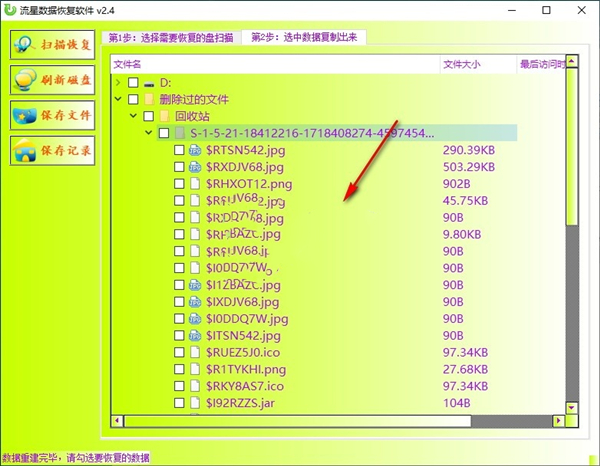
Task: Enable the checkbox for $I92RZZS.jar
Action: pos(179,403)
